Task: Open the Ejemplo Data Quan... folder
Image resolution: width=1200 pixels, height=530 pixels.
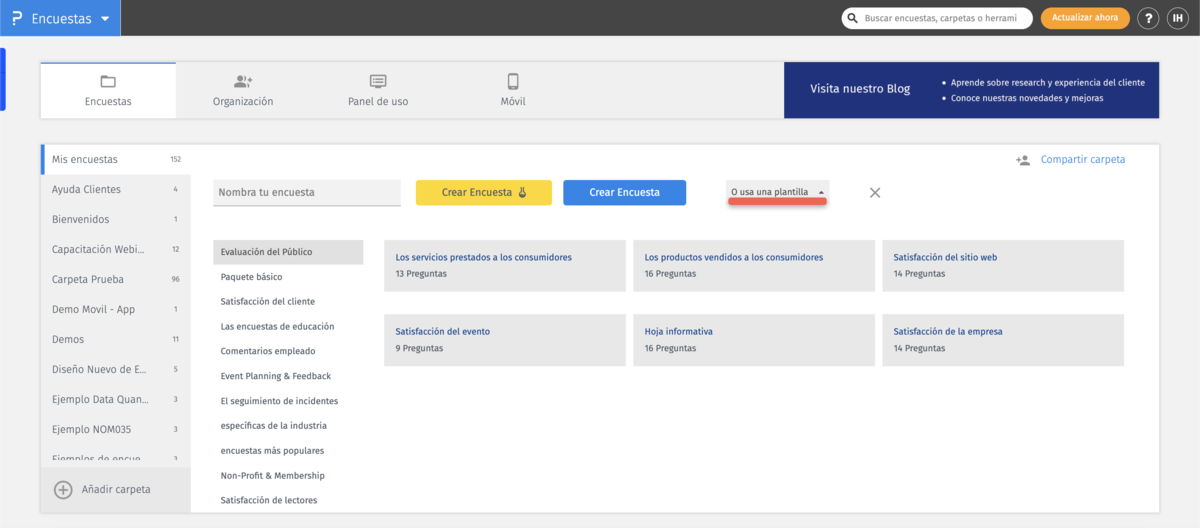Action: point(116,399)
